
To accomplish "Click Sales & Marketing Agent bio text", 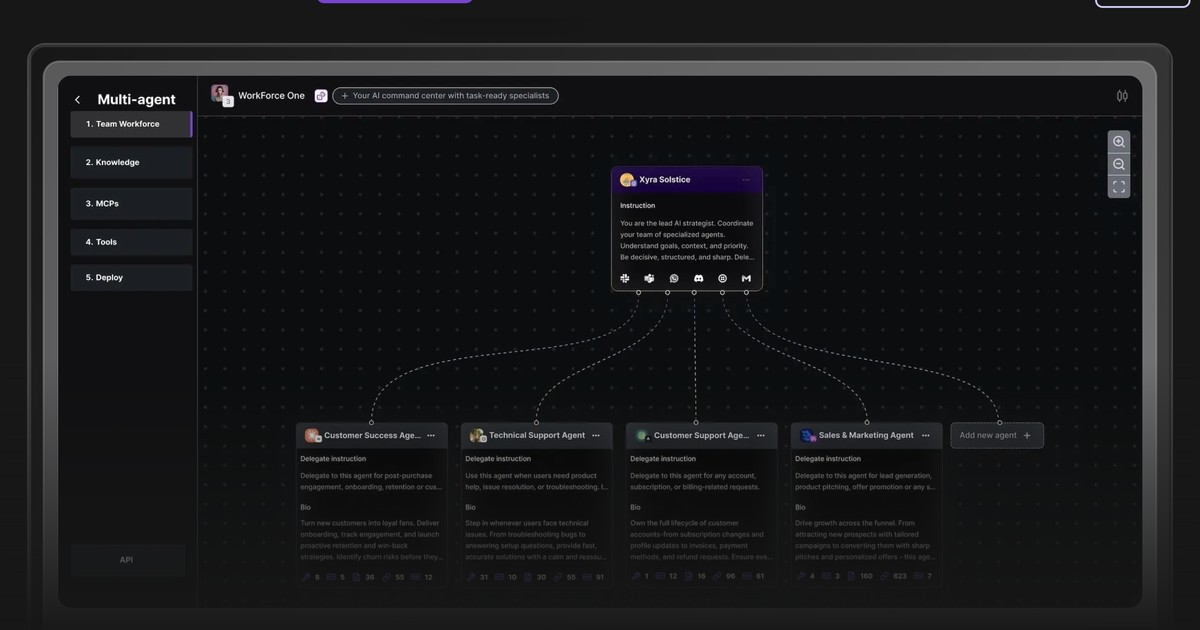I will tap(866, 540).
